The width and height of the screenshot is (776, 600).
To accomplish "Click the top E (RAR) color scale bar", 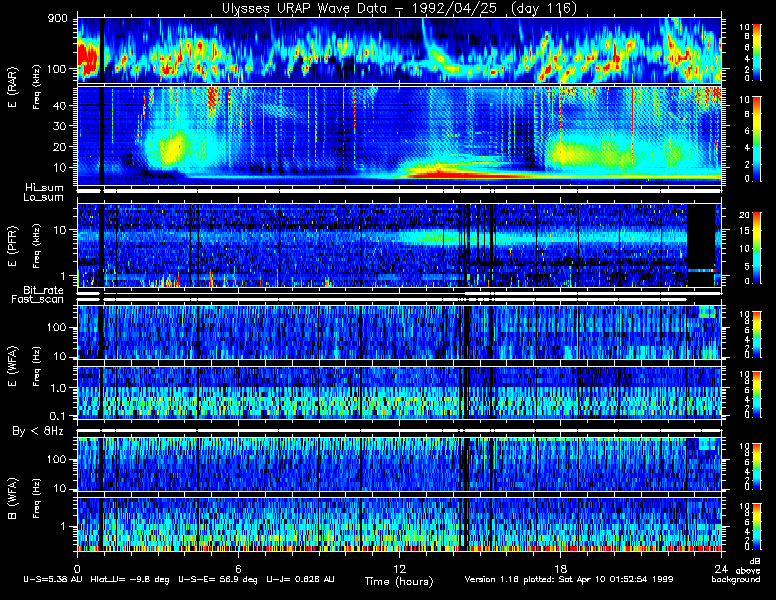I will [x=741, y=50].
